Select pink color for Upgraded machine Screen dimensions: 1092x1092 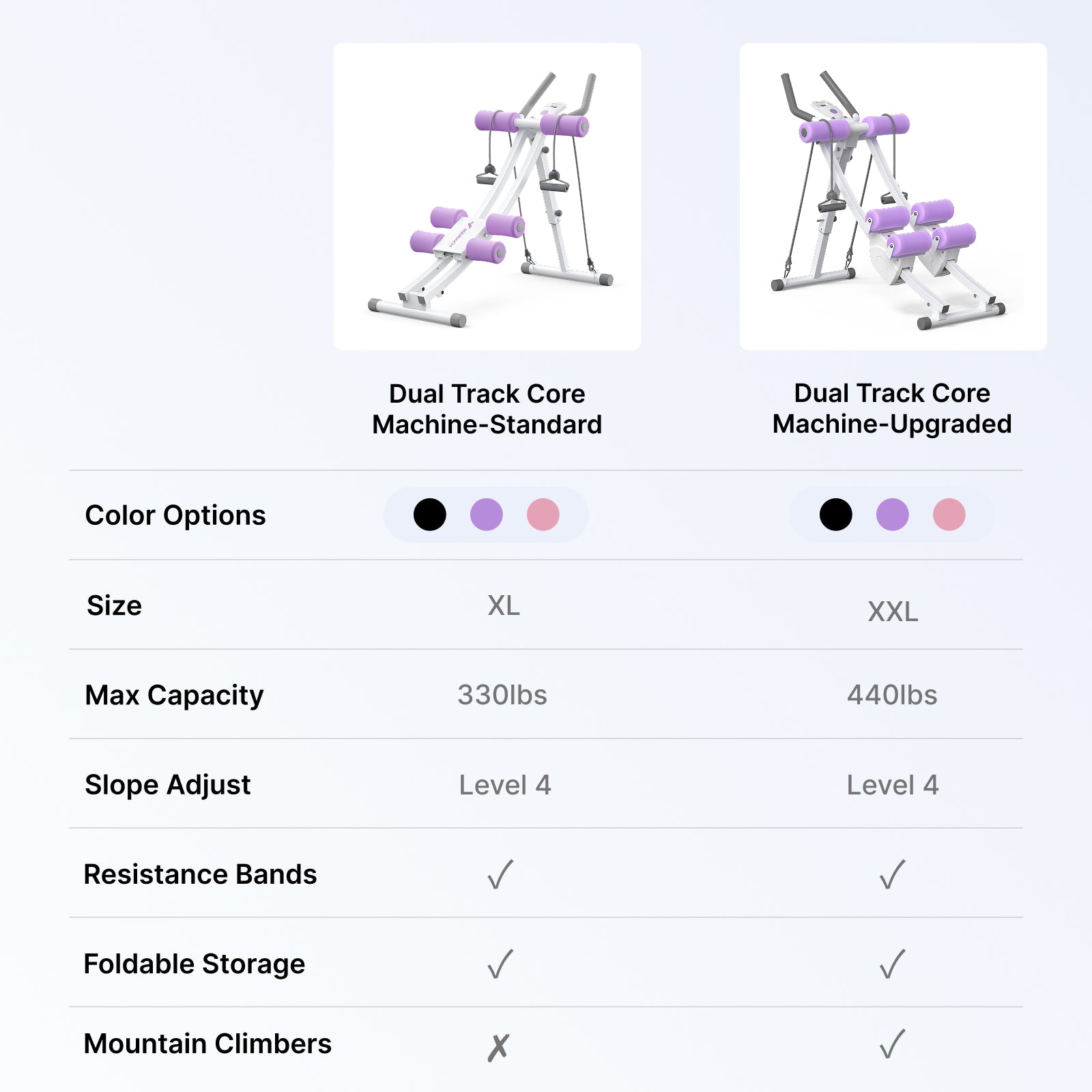[949, 515]
